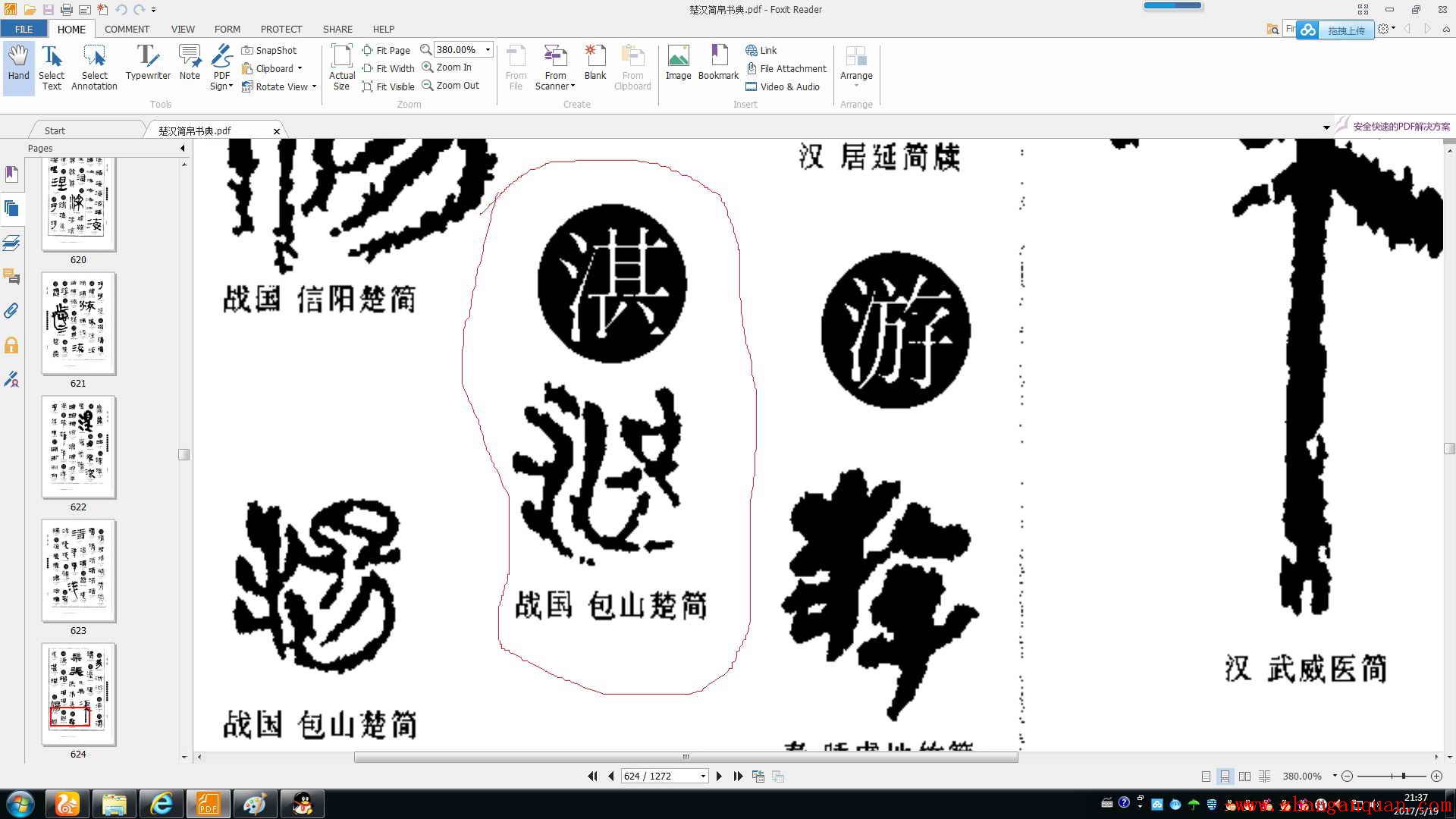Insert a Bookmark
This screenshot has width=1456, height=819.
(718, 63)
